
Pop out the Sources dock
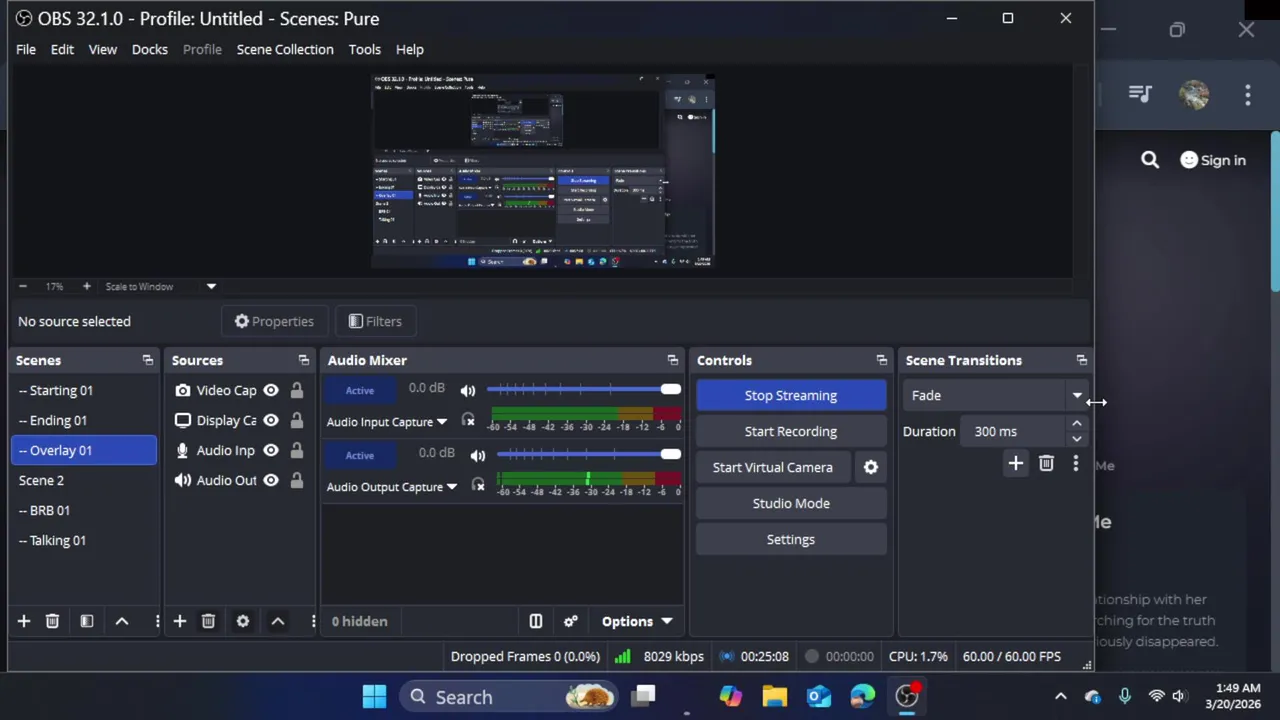tap(304, 360)
